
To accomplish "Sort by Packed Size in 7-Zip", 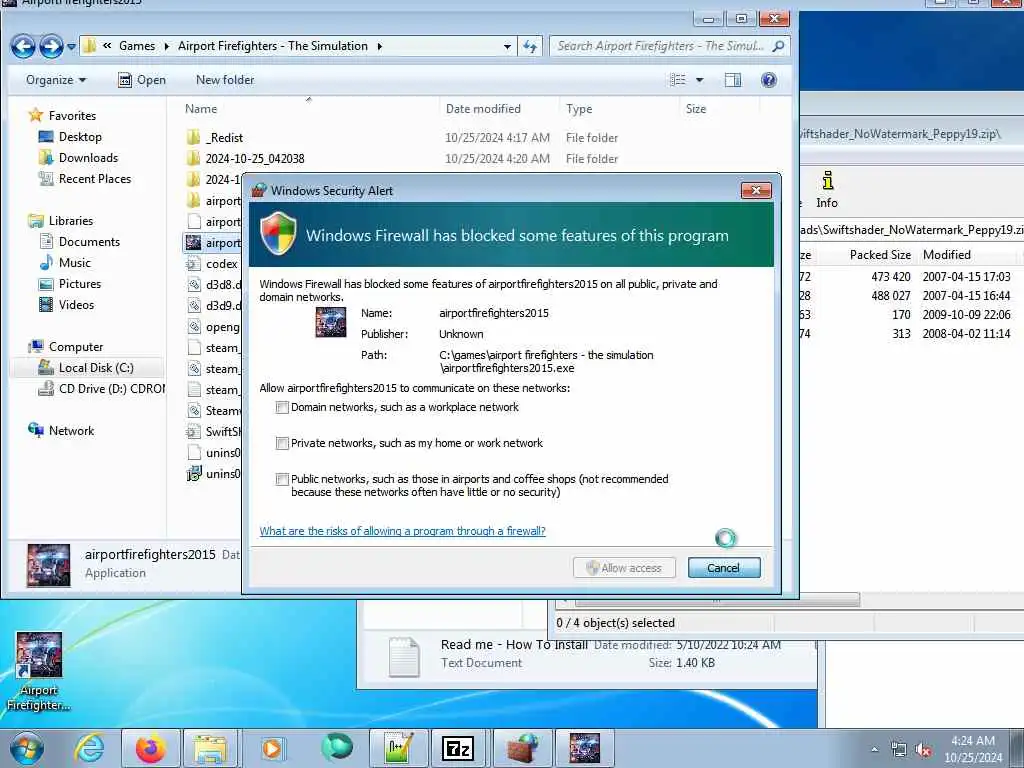I will click(880, 255).
